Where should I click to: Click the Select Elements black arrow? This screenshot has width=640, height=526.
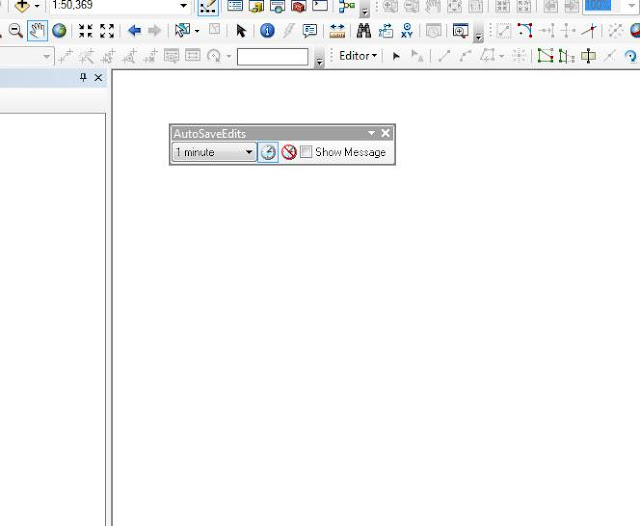[x=241, y=31]
